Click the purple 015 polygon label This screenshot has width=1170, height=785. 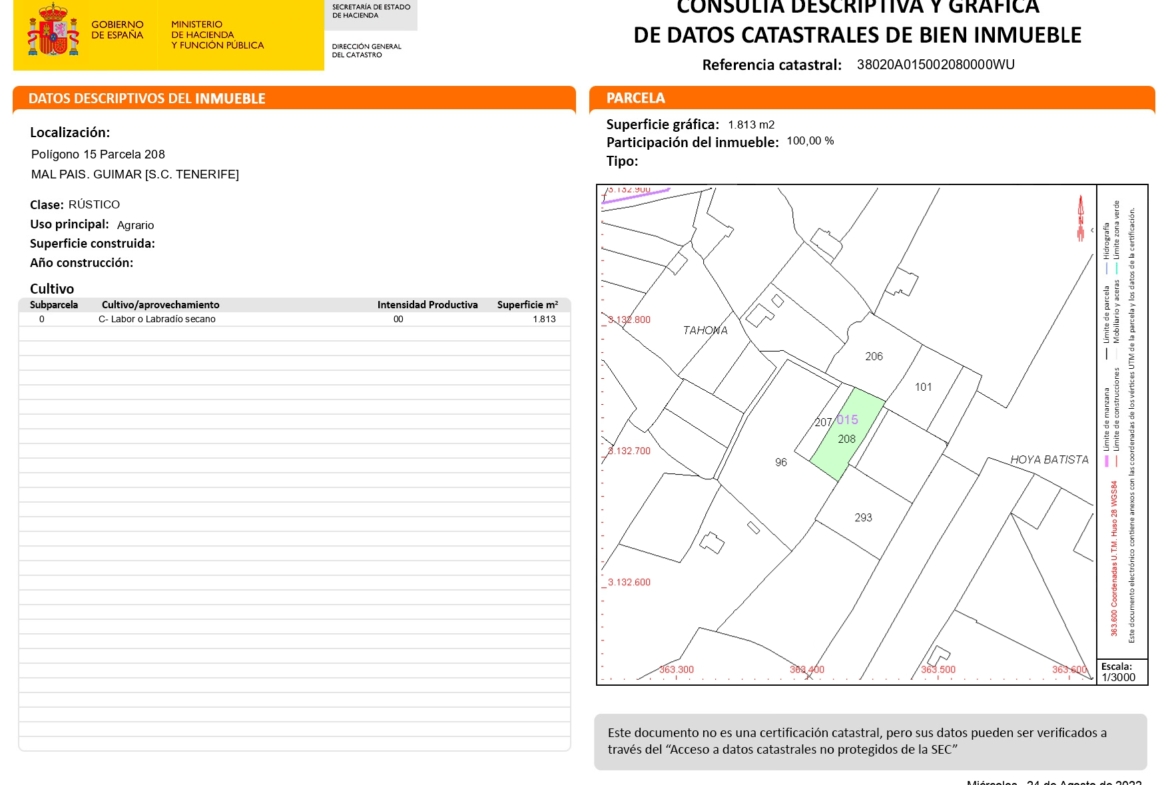(x=847, y=420)
